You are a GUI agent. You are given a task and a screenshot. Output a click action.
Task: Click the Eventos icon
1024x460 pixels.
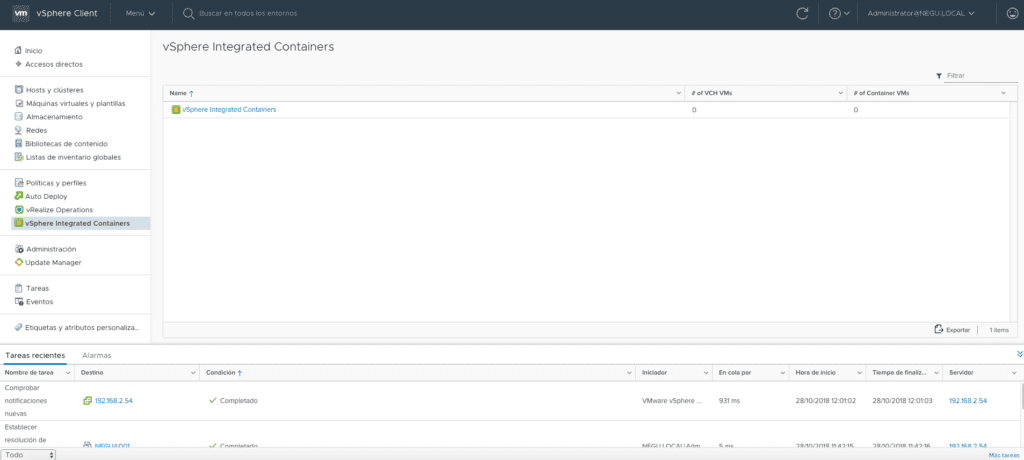click(x=19, y=302)
